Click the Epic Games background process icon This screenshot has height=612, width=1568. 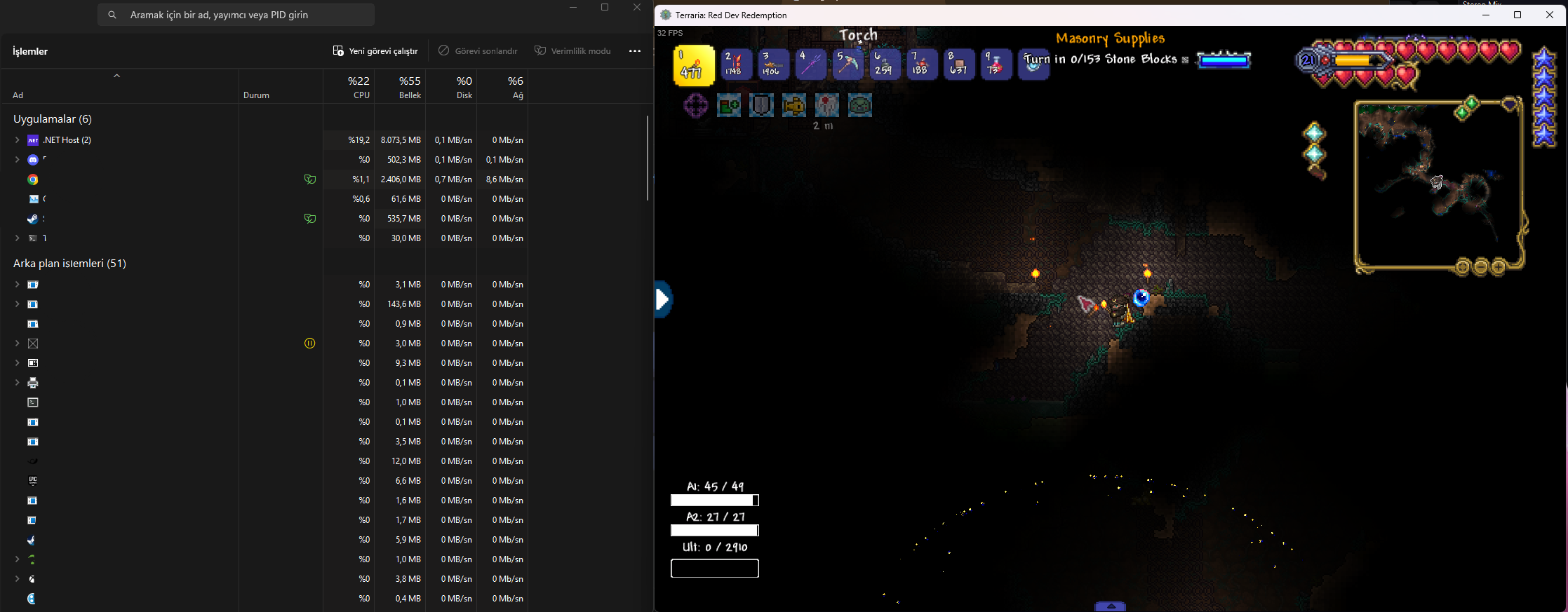coord(33,481)
